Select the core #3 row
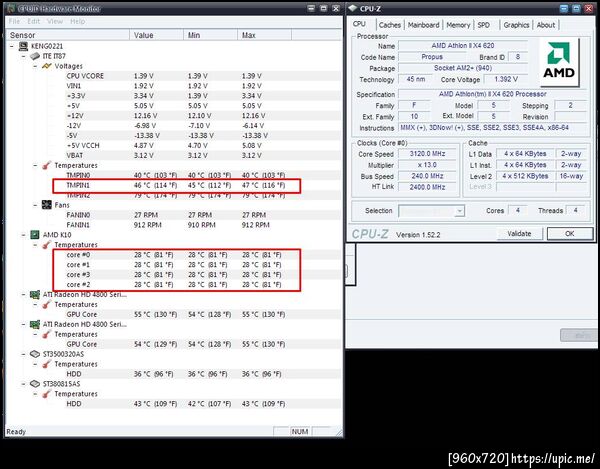Screen dimensions: 600x469 point(203,275)
